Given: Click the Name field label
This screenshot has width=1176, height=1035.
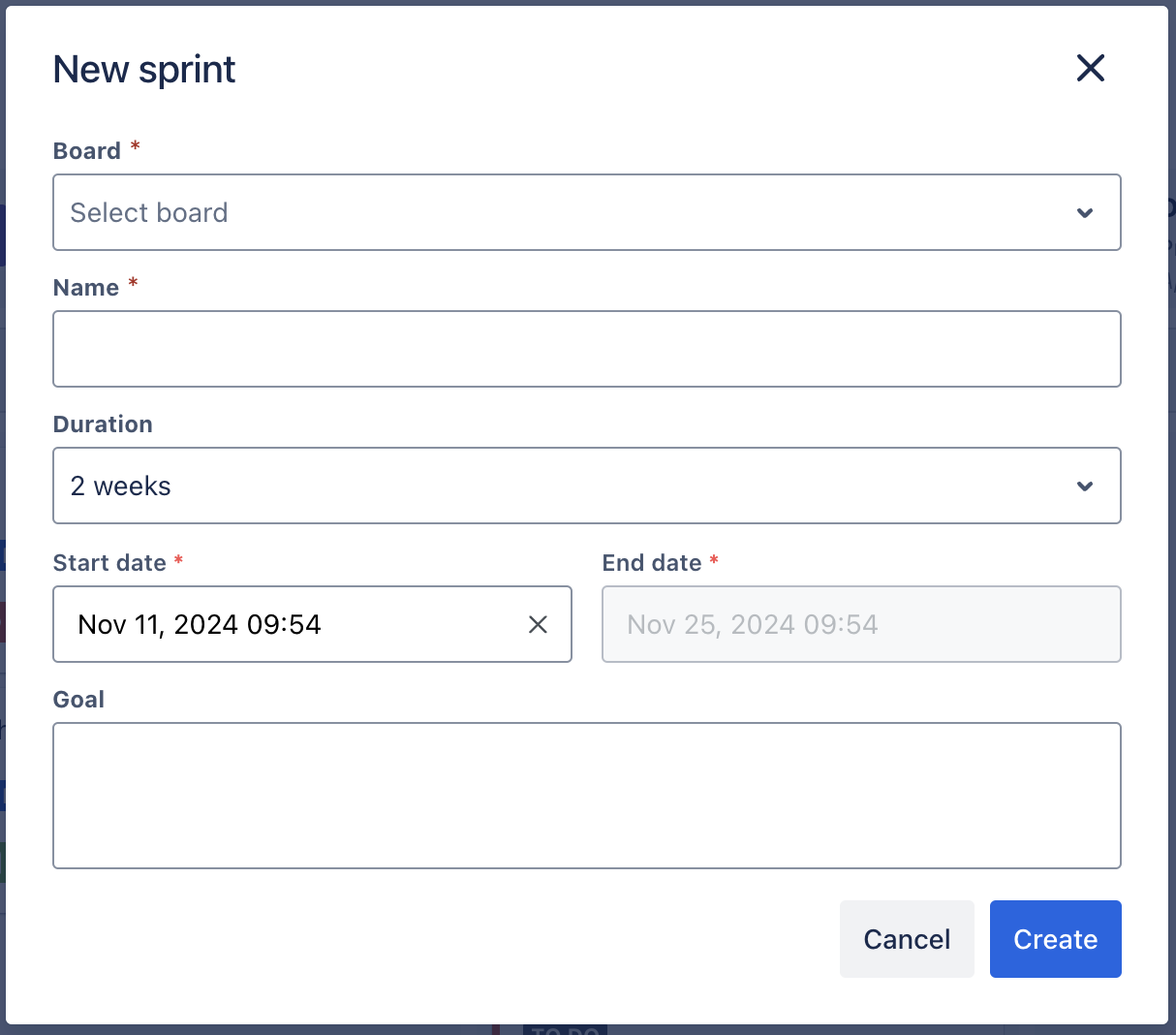Looking at the screenshot, I should (86, 288).
